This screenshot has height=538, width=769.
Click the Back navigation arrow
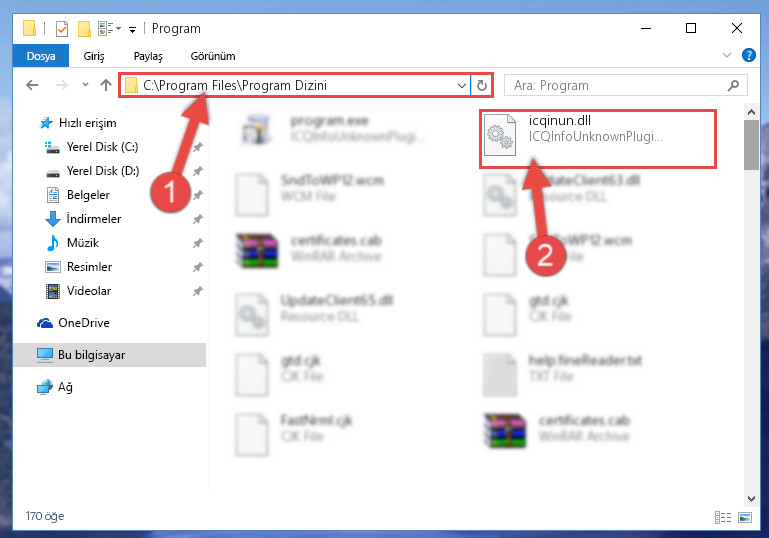coord(32,85)
